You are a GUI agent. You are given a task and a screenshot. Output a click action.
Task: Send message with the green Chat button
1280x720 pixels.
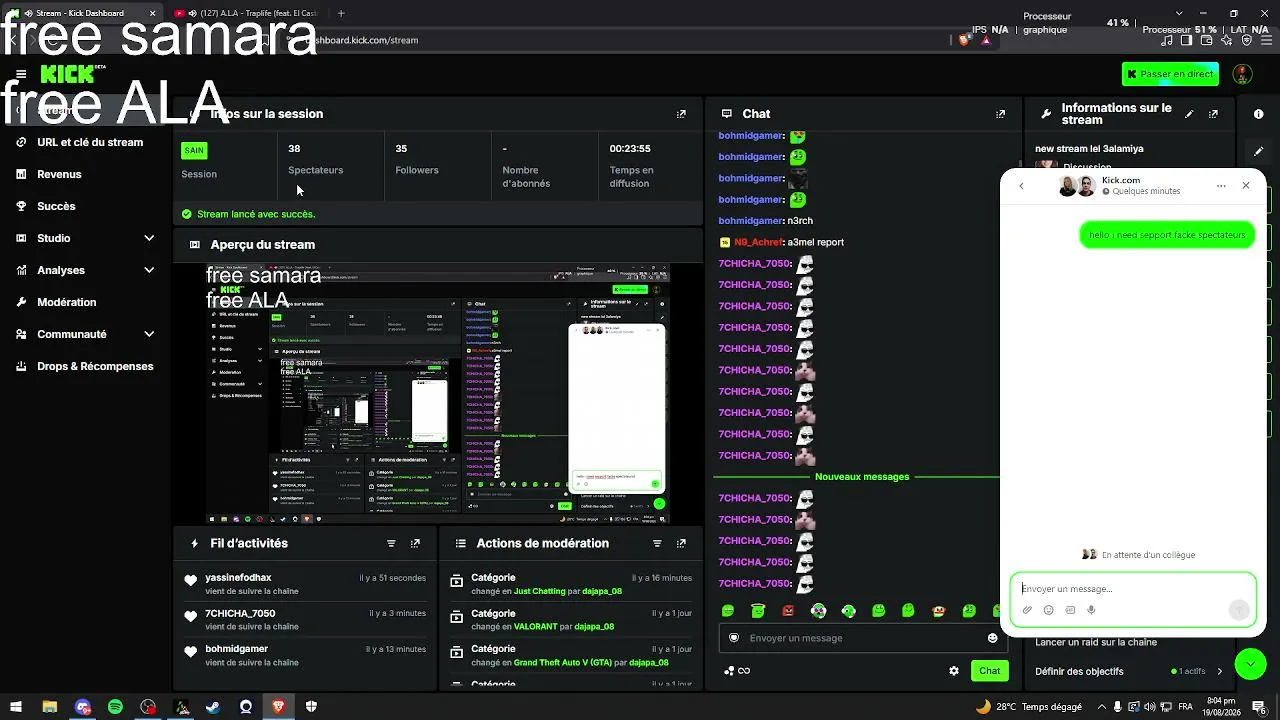989,671
